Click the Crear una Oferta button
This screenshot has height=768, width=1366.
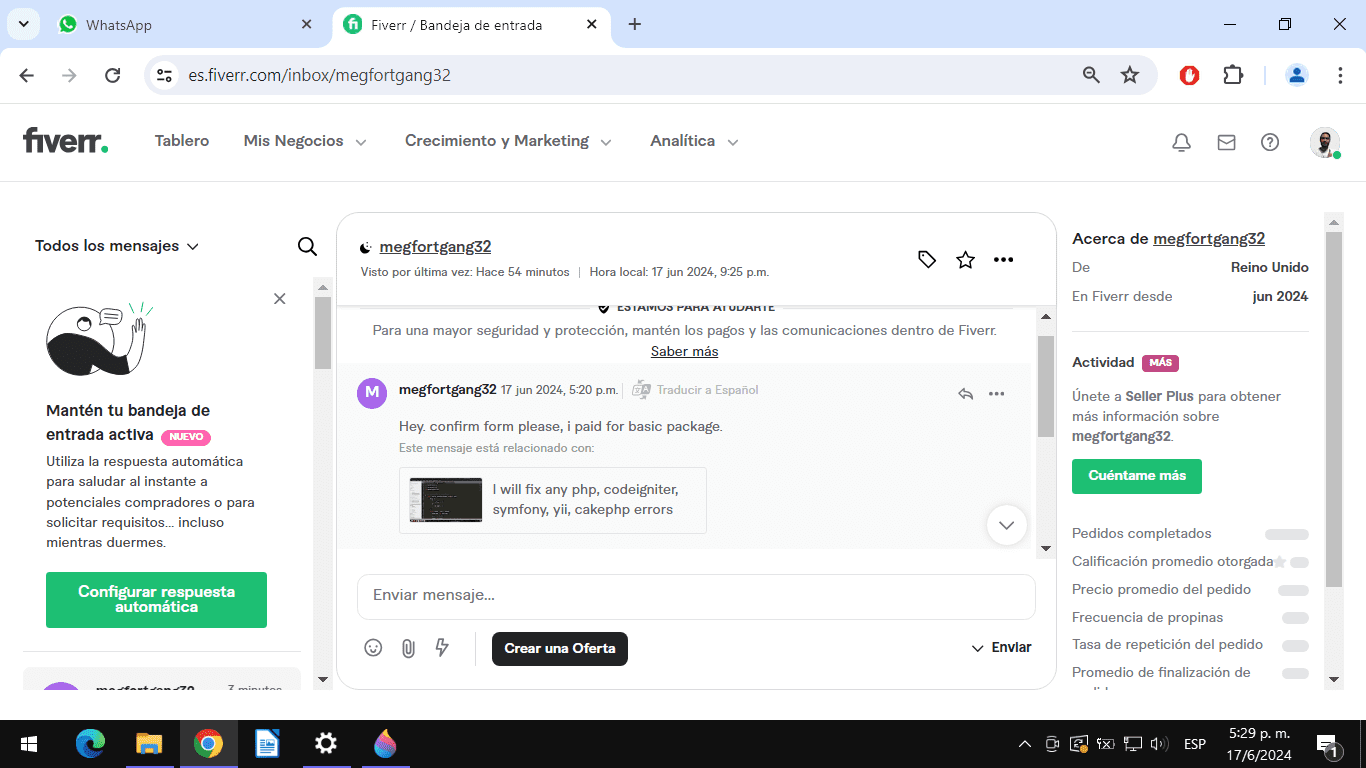coord(560,648)
